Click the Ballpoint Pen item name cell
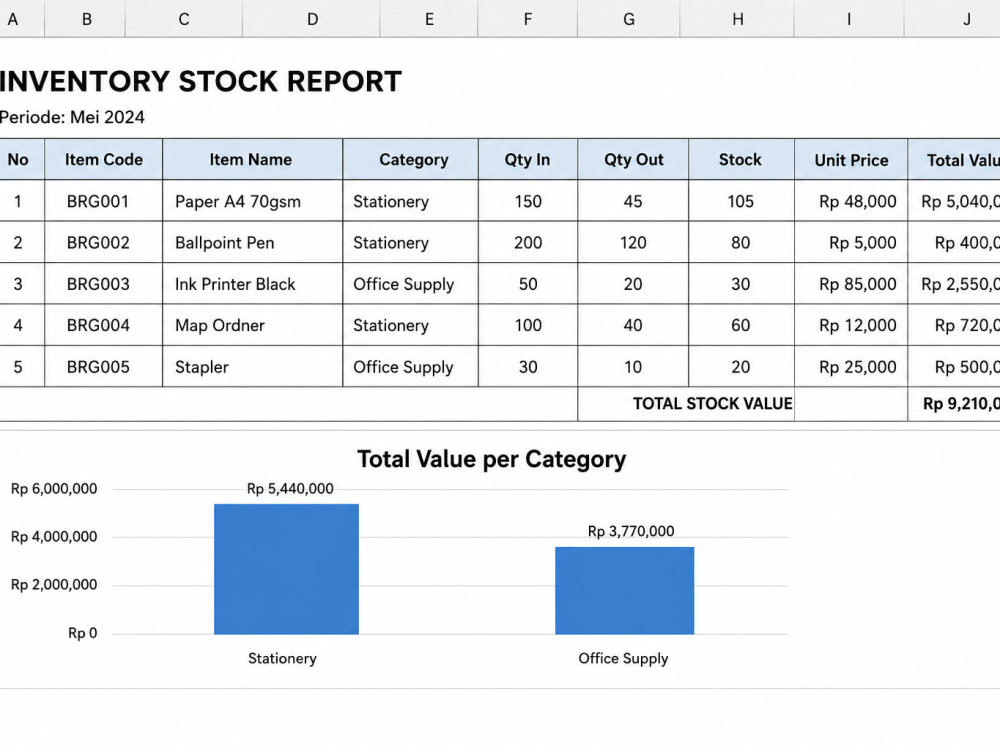This screenshot has width=1000, height=749. pyautogui.click(x=253, y=242)
